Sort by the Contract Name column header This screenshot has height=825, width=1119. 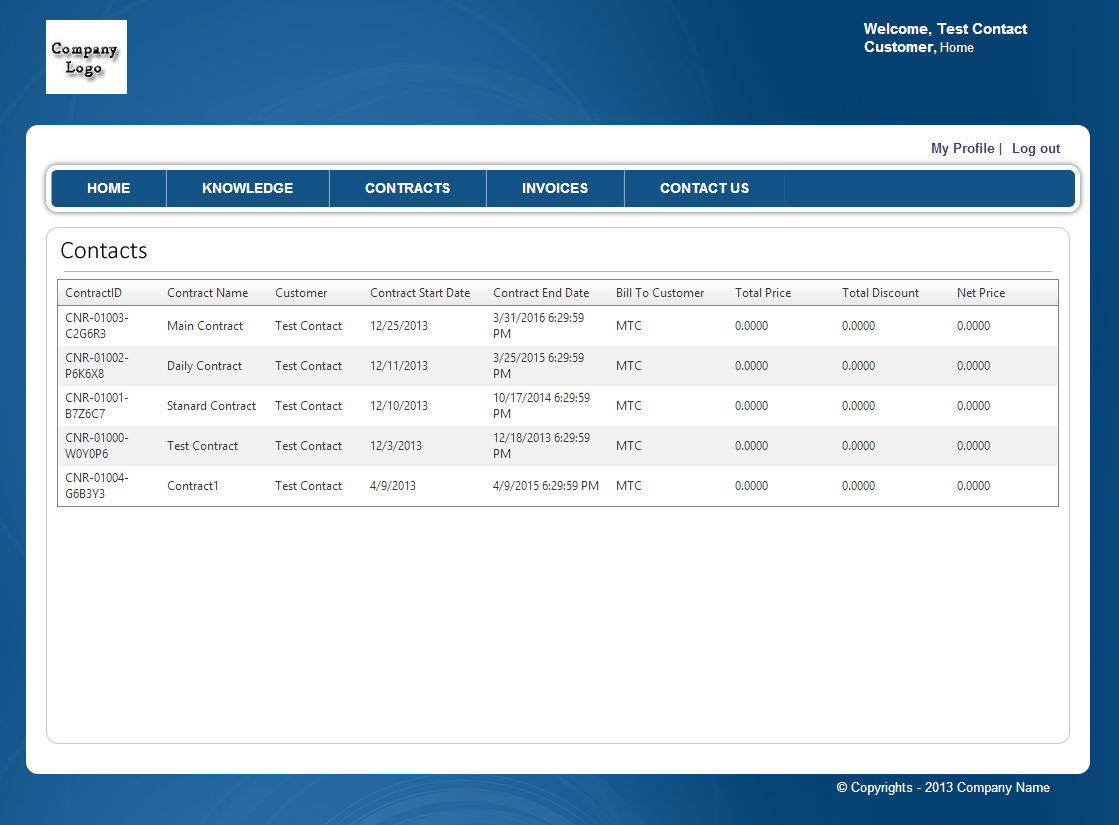207,293
